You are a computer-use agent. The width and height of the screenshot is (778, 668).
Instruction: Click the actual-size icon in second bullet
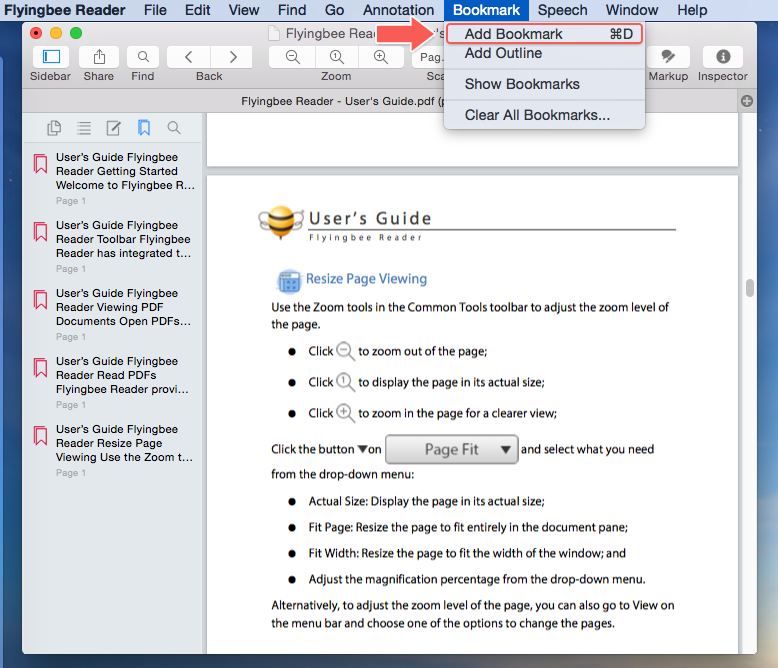point(345,382)
